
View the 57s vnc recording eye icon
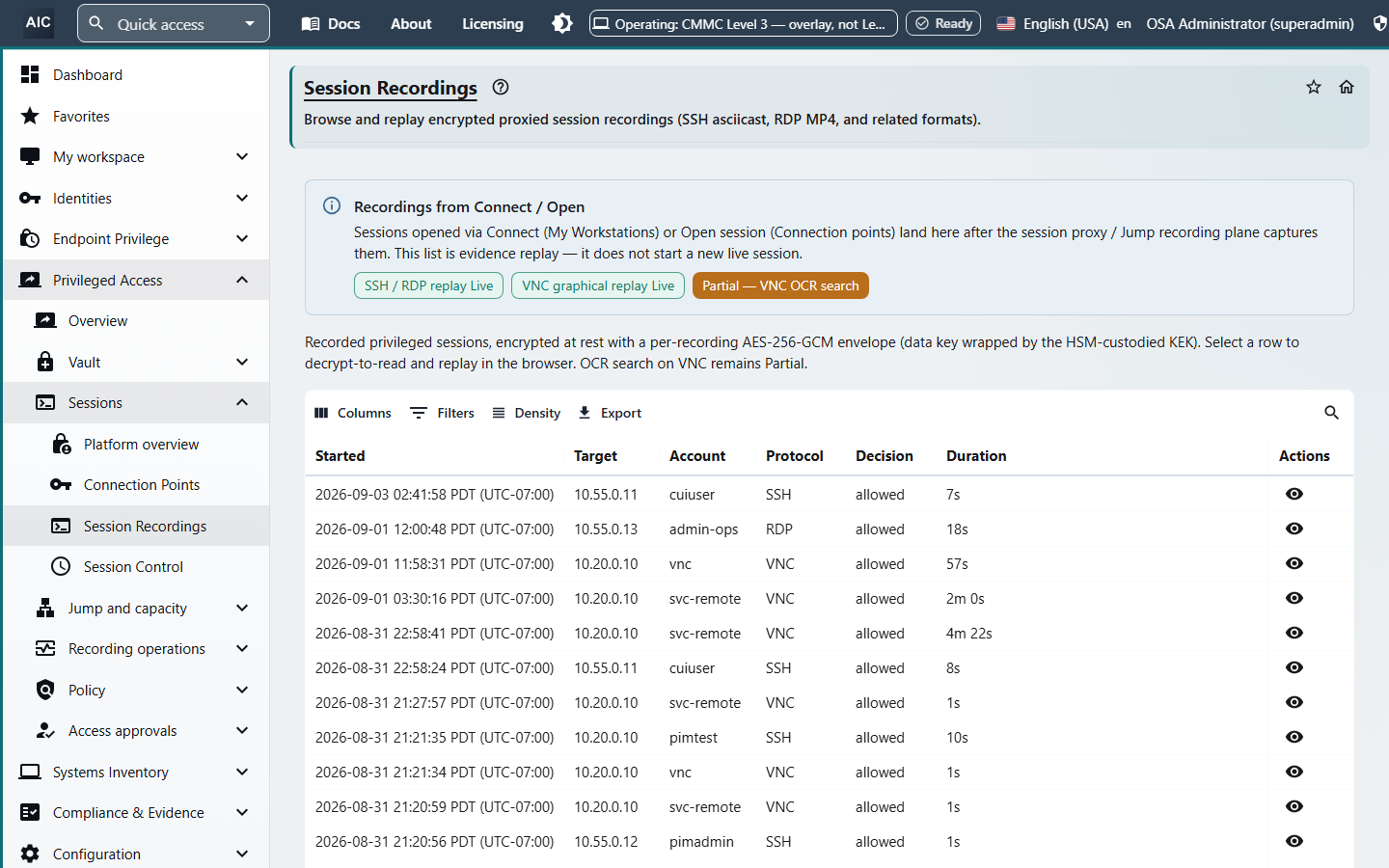pyautogui.click(x=1294, y=563)
